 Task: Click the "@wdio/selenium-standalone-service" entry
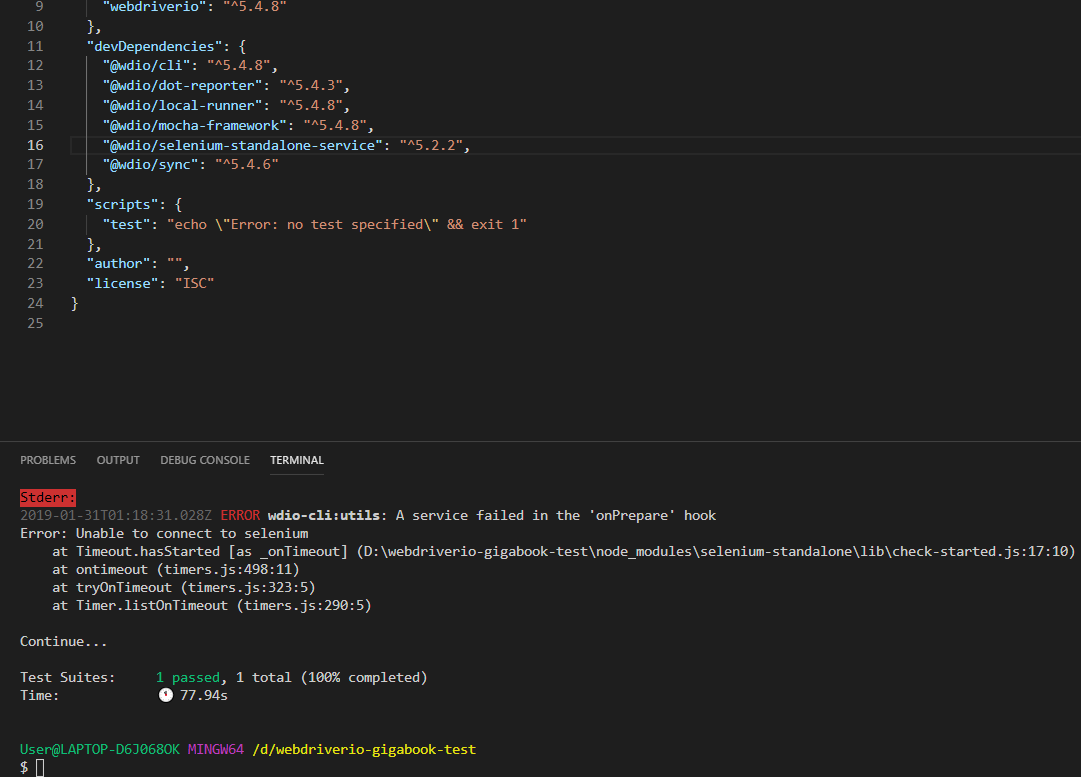(x=243, y=145)
